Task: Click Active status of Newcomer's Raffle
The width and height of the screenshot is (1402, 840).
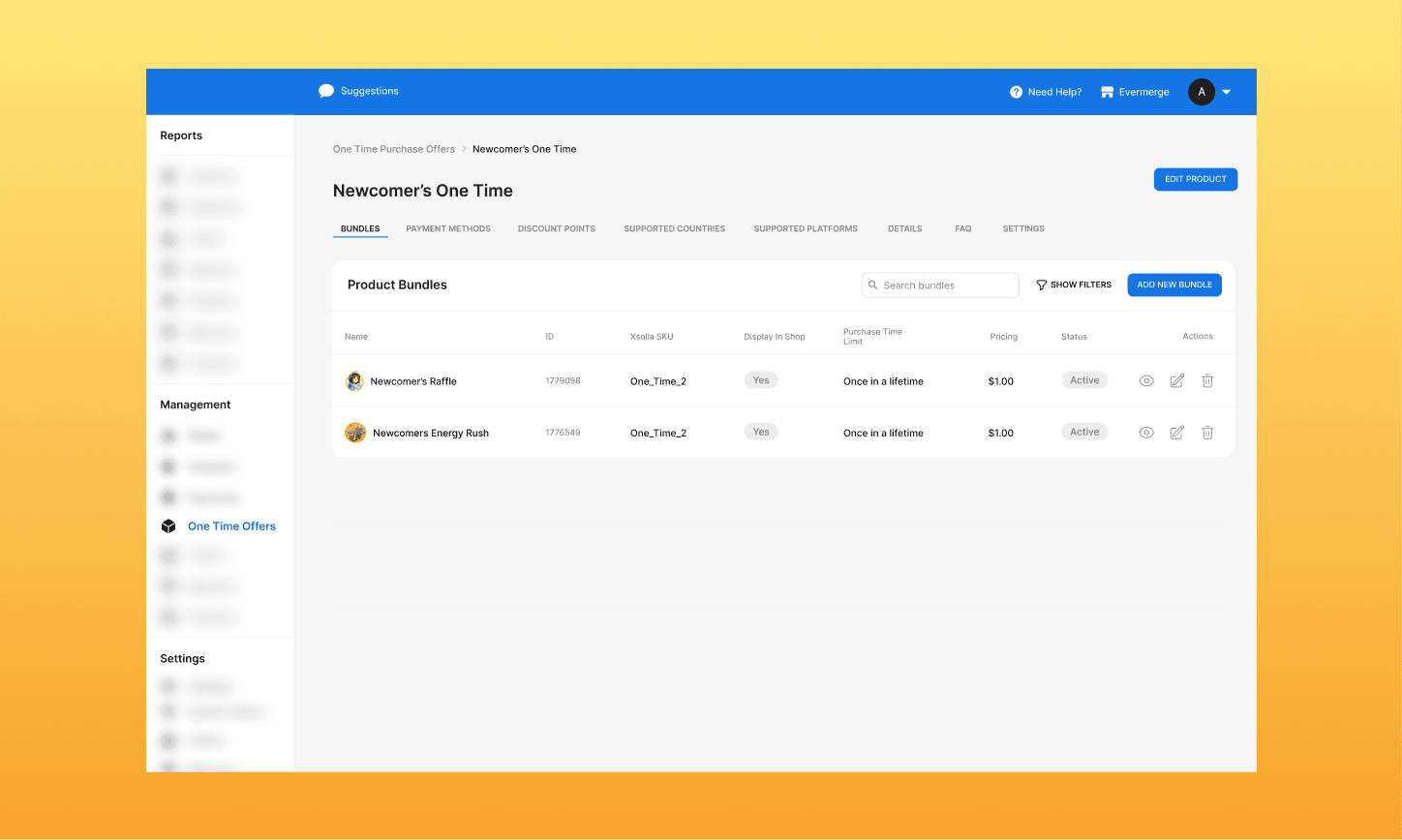Action: point(1084,380)
